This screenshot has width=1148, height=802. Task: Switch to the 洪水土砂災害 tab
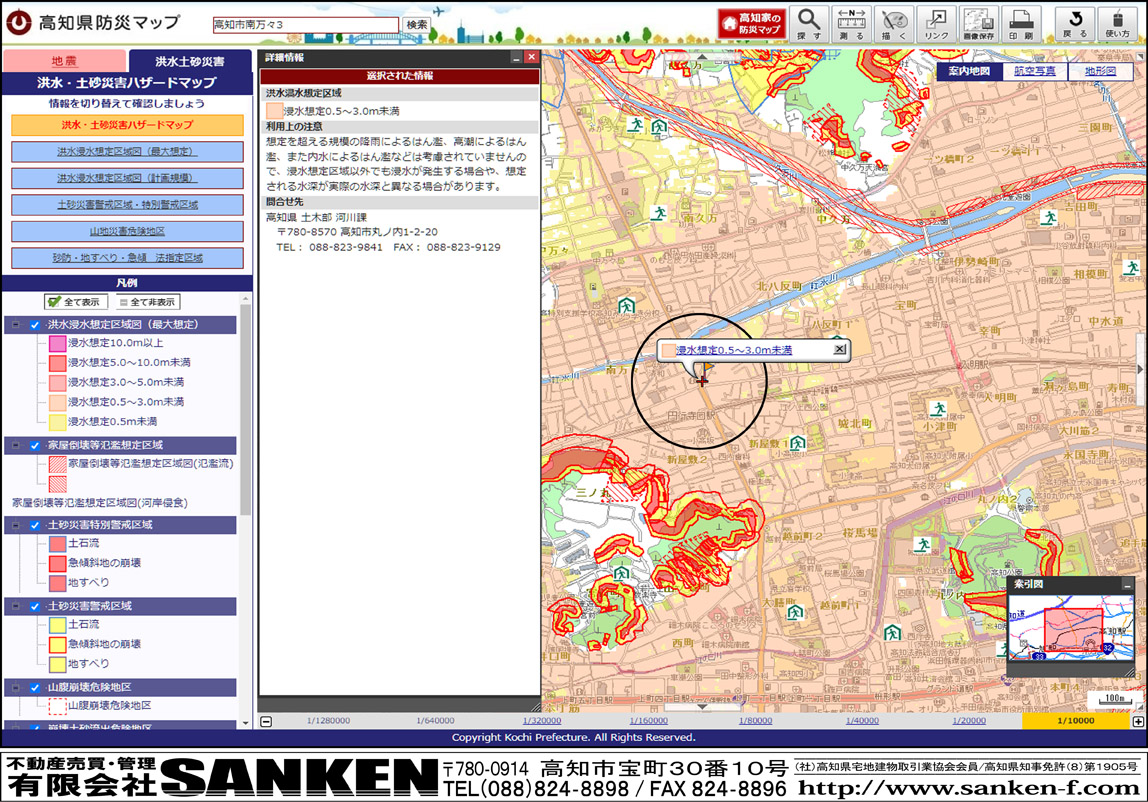pos(190,62)
